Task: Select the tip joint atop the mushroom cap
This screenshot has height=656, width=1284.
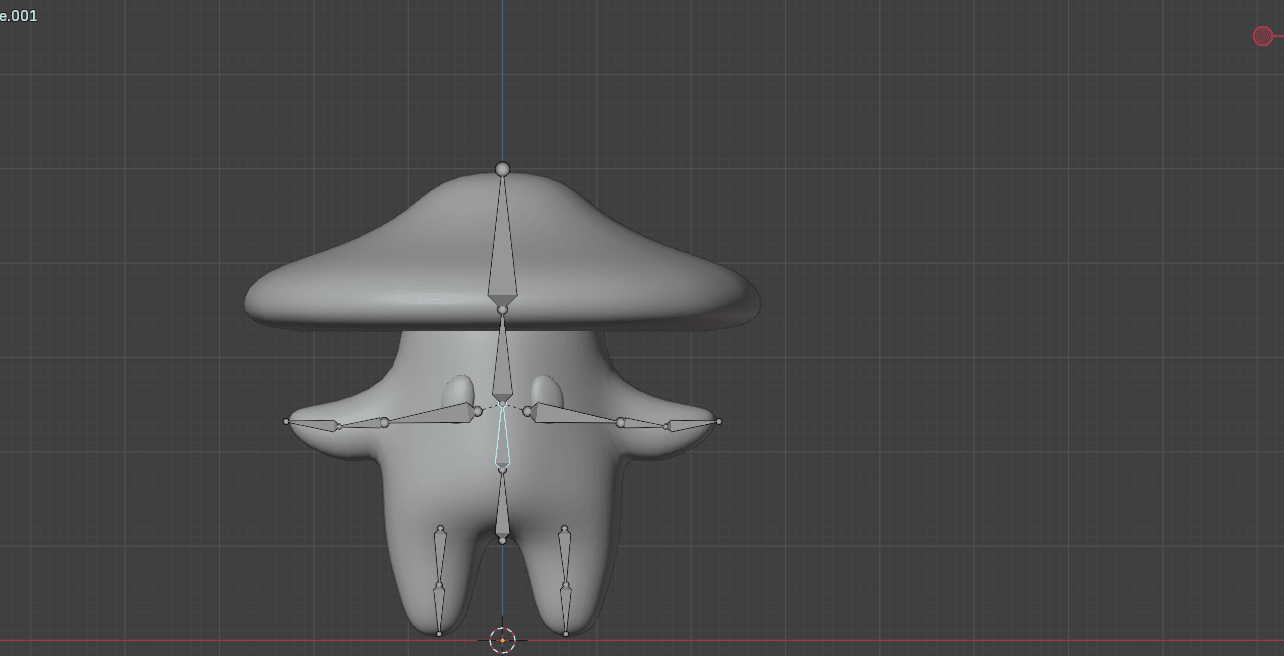Action: (502, 169)
